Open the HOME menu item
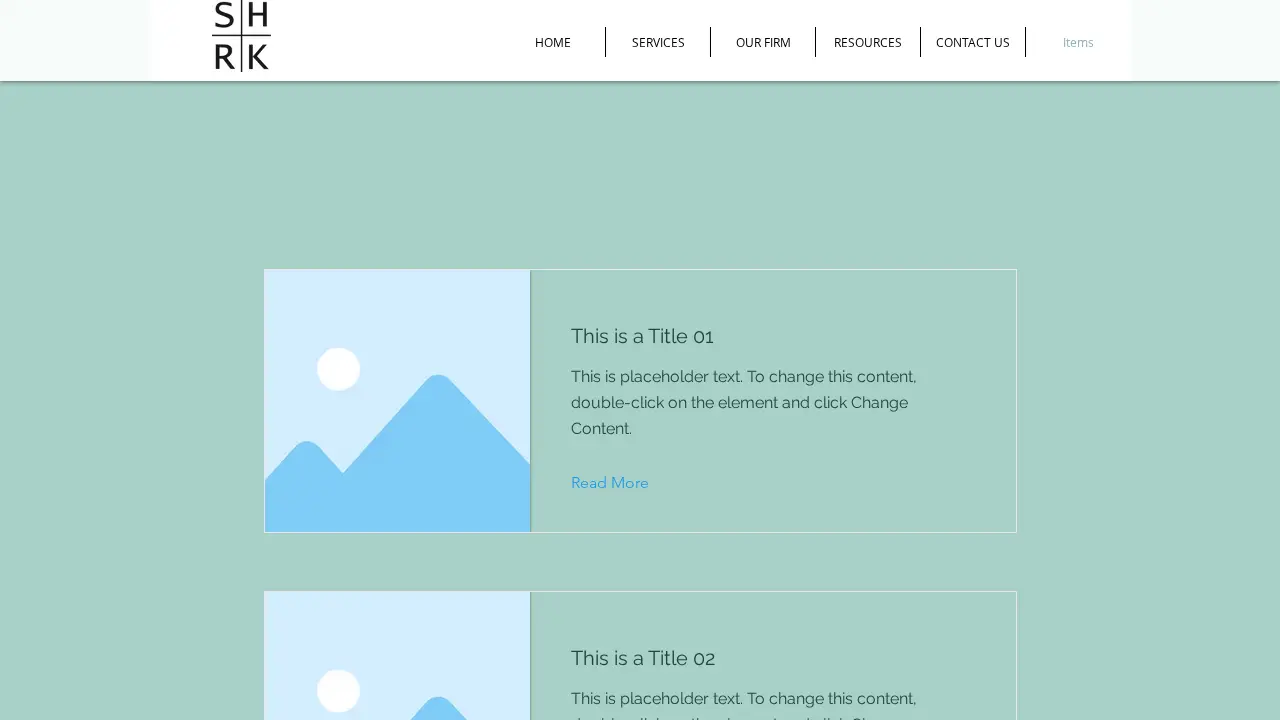Screen dimensions: 1280x720 tap(553, 42)
